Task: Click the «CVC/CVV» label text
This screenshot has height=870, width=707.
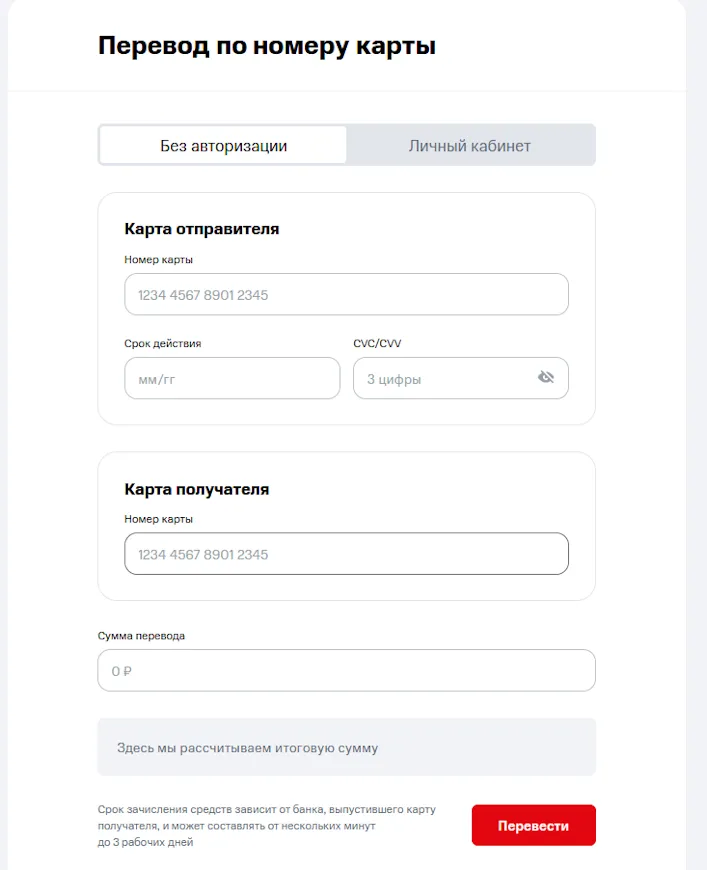Action: click(377, 343)
